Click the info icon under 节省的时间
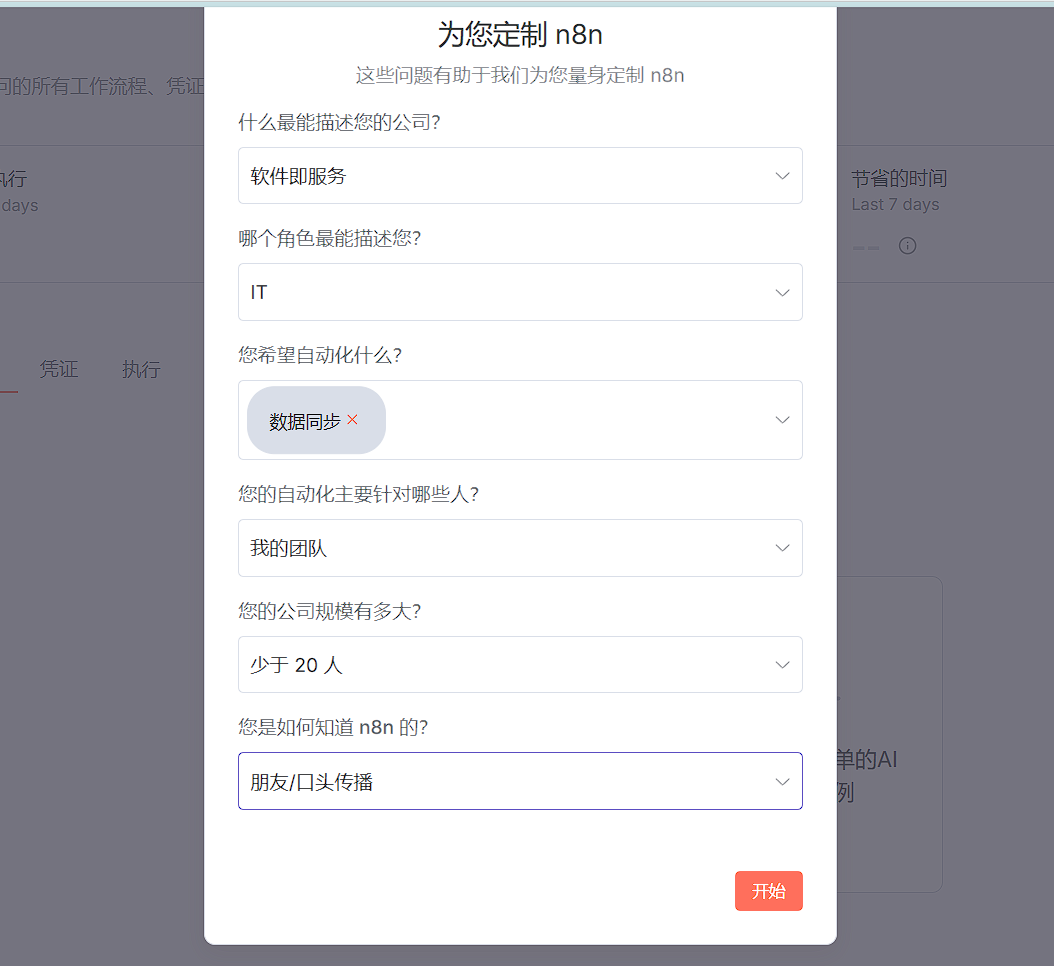 tap(907, 246)
